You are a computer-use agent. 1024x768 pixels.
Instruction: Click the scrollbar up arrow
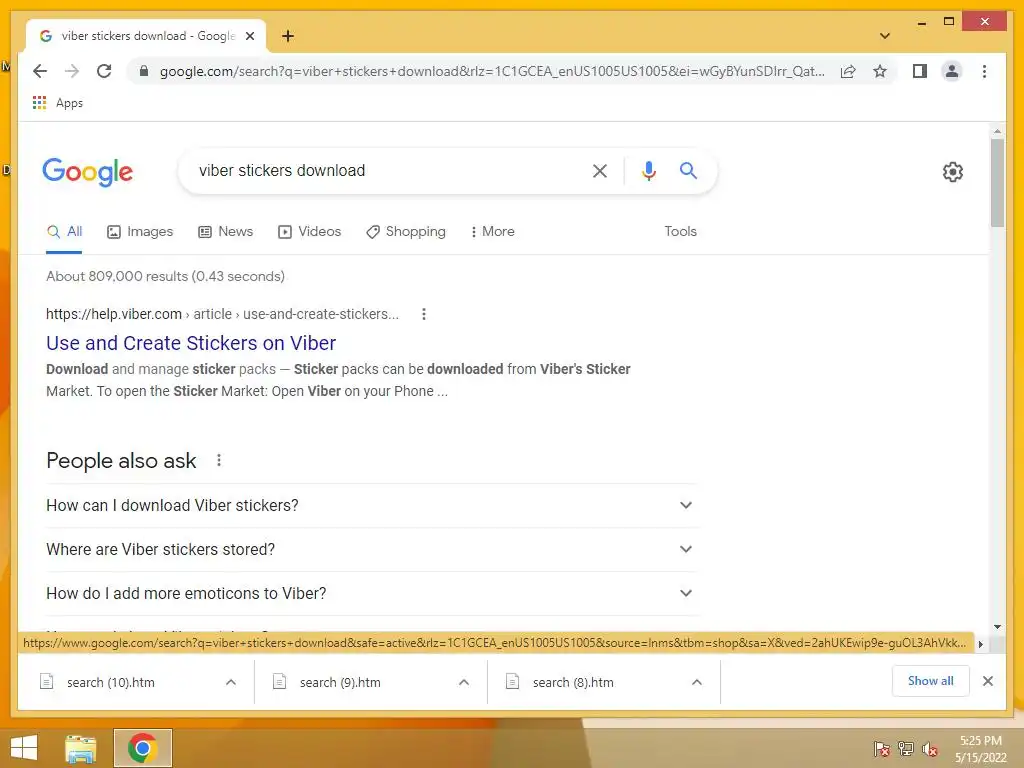point(997,131)
